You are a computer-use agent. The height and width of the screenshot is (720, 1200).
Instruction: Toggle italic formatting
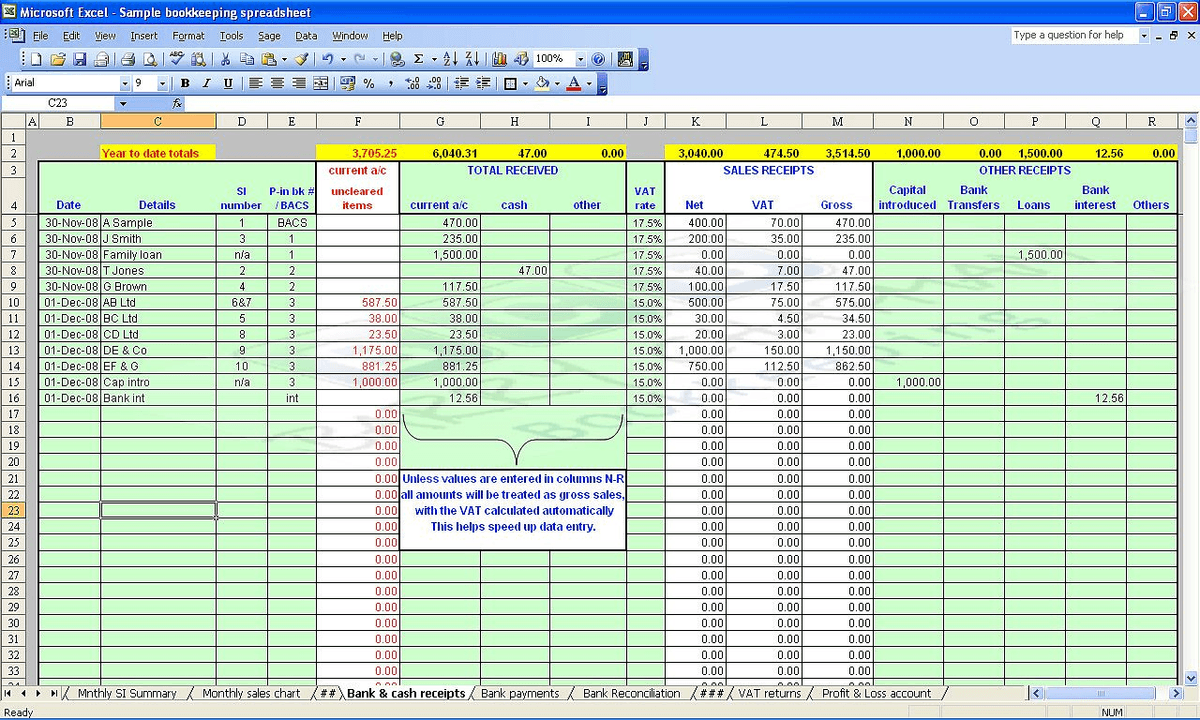coord(205,83)
